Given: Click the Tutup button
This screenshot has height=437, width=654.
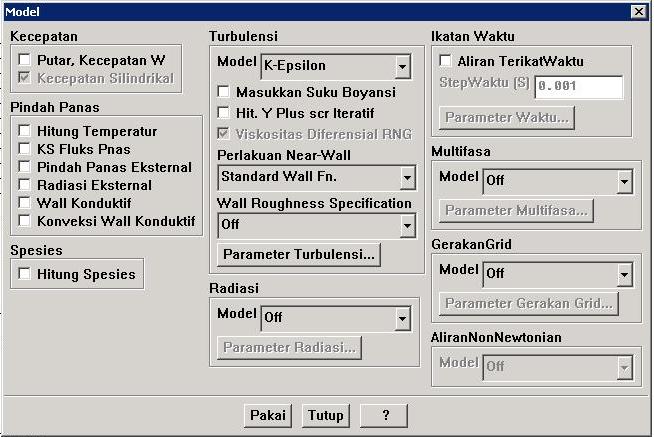Looking at the screenshot, I should coord(325,415).
